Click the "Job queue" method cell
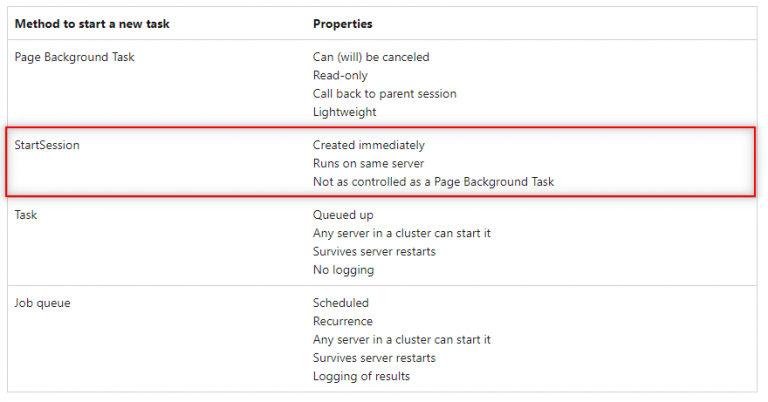The height and width of the screenshot is (402, 768). pyautogui.click(x=42, y=302)
